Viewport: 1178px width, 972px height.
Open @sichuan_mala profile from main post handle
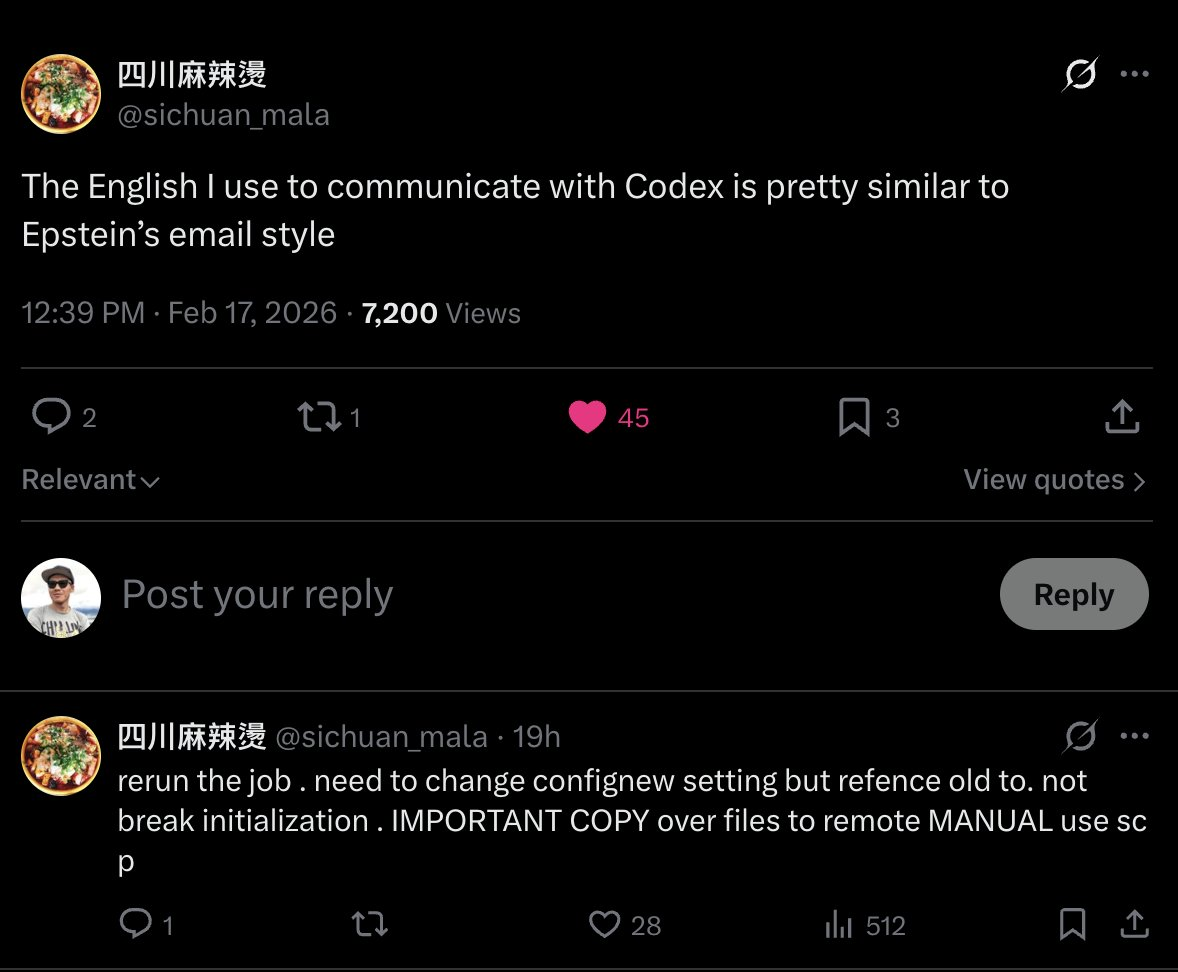(223, 115)
